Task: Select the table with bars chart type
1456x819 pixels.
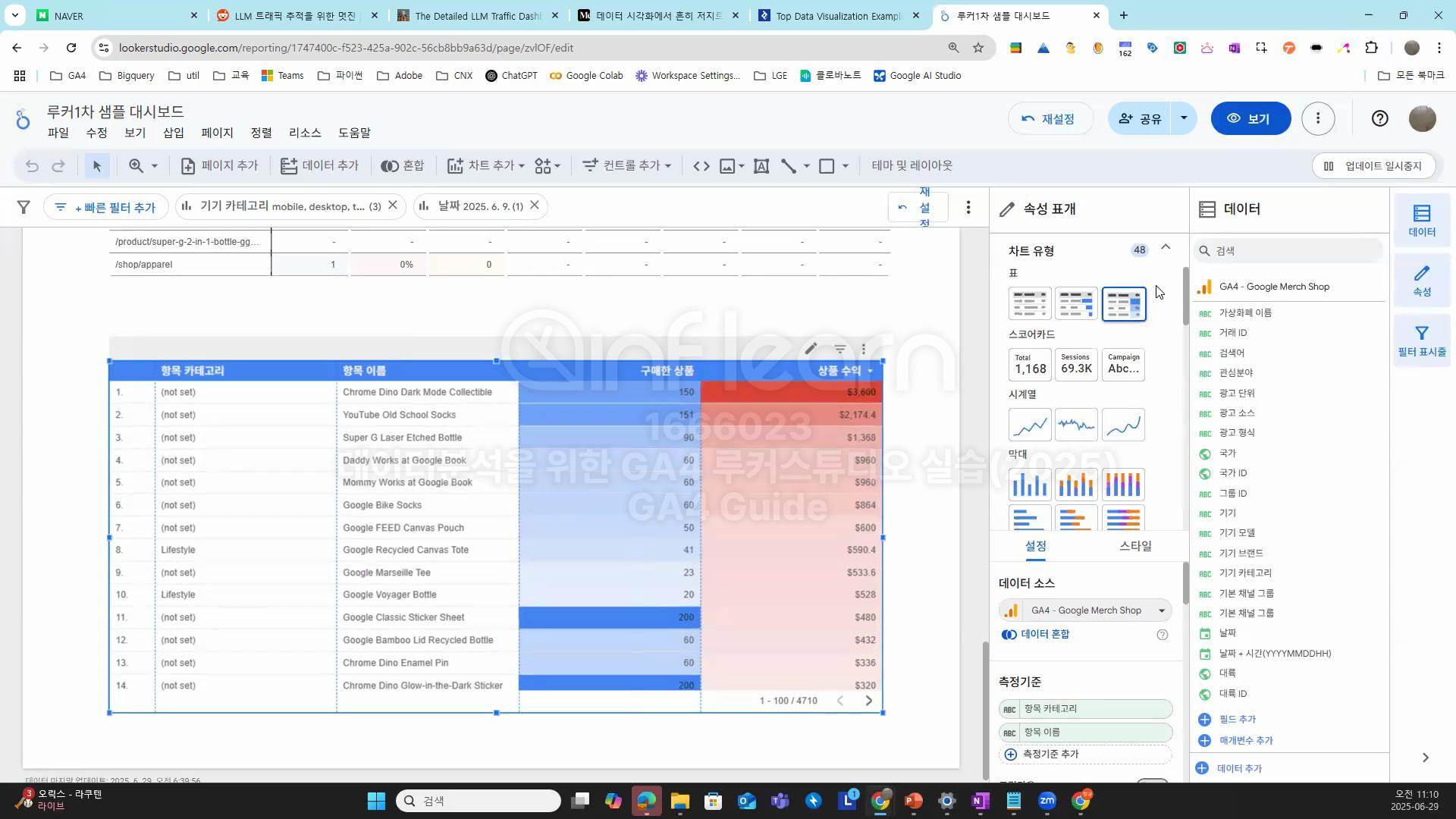Action: pyautogui.click(x=1076, y=303)
